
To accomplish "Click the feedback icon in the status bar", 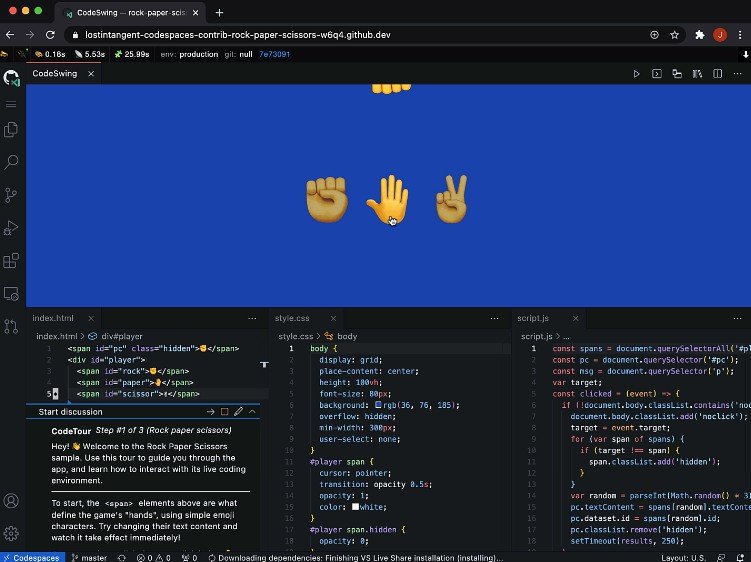I will pyautogui.click(x=721, y=558).
